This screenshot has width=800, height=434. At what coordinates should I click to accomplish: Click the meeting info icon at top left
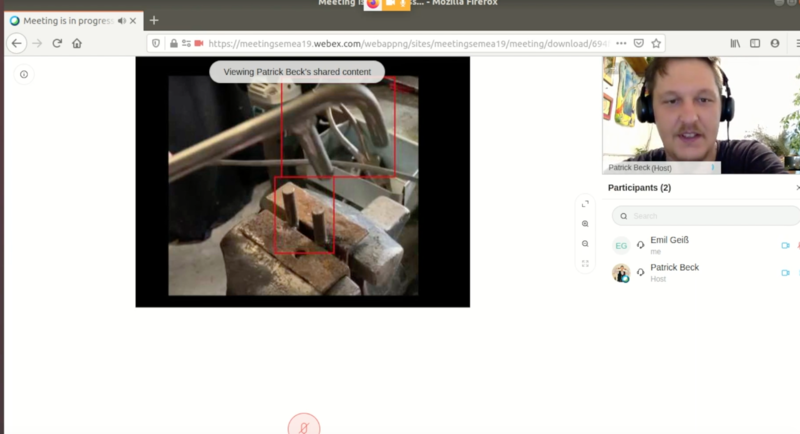(24, 74)
